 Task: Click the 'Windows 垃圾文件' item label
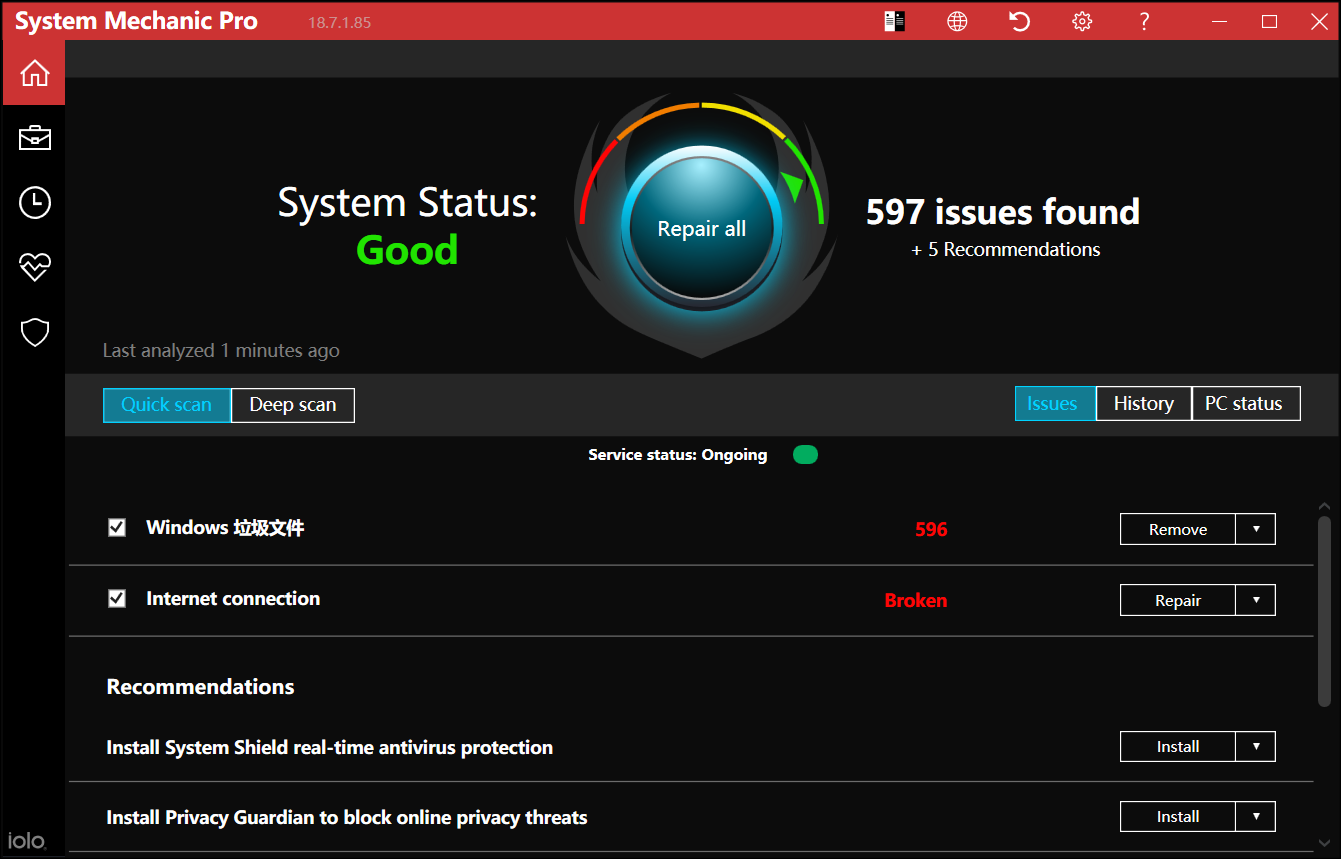pyautogui.click(x=225, y=527)
